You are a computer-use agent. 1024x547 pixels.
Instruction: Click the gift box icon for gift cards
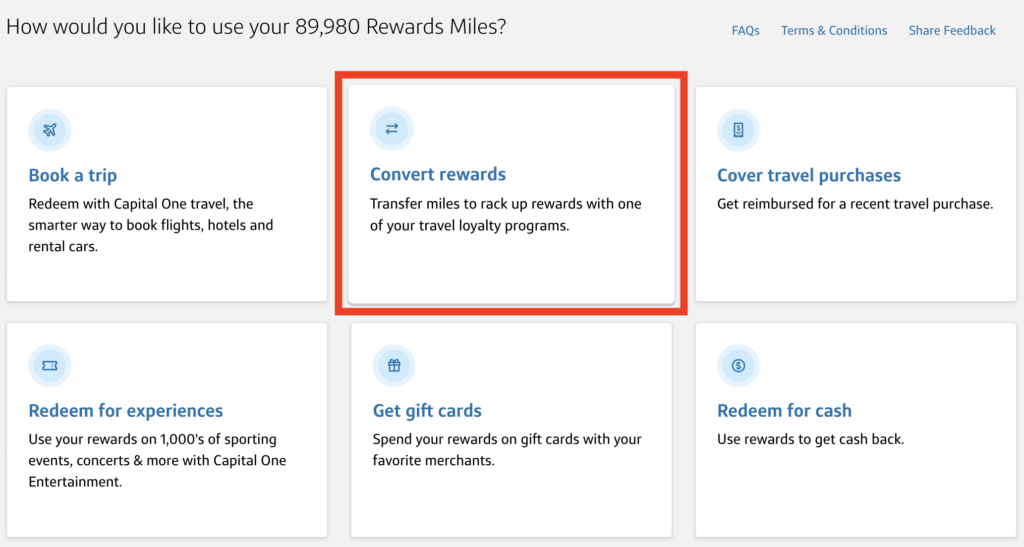[394, 366]
